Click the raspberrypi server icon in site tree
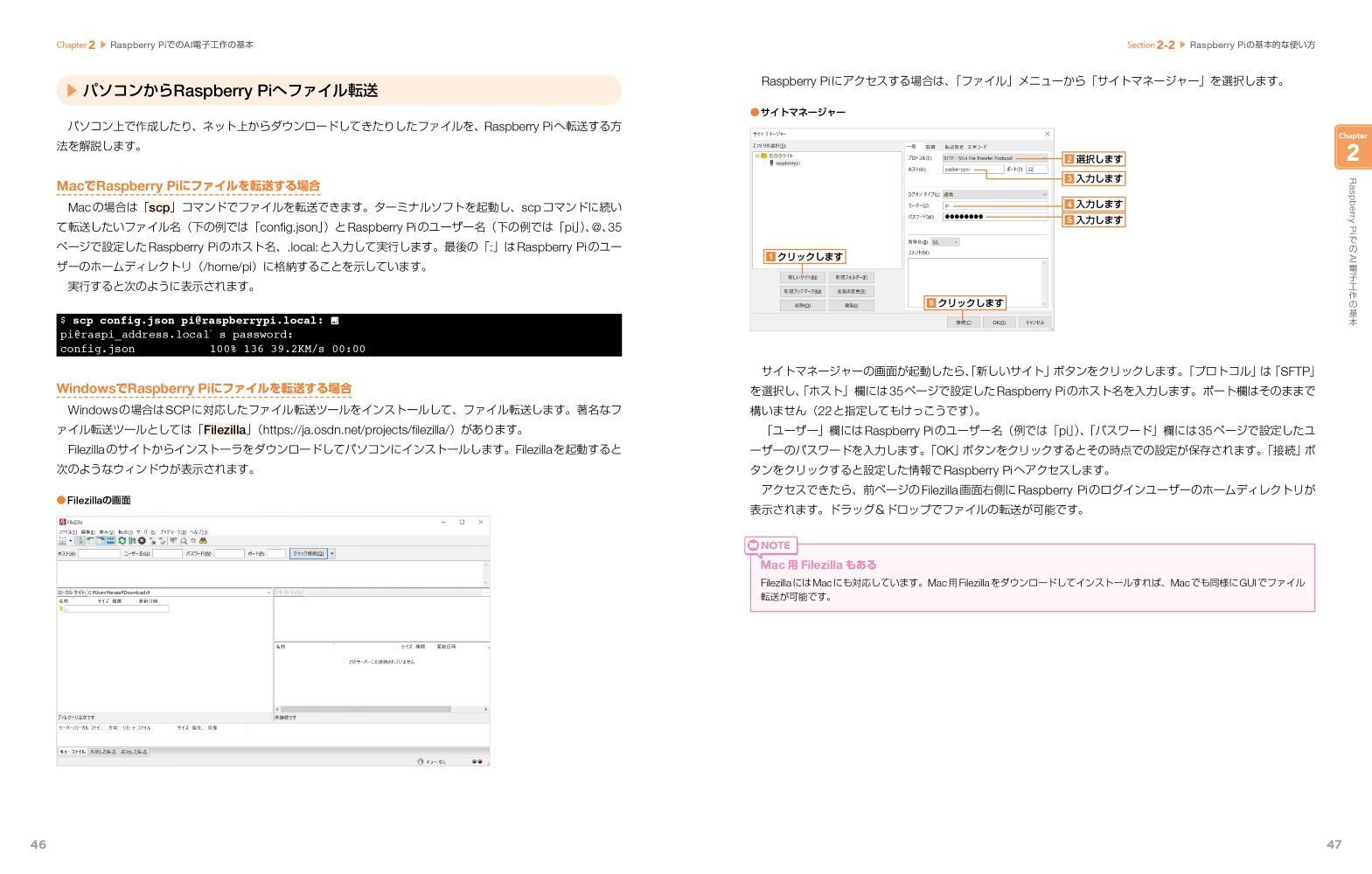 coord(772,163)
